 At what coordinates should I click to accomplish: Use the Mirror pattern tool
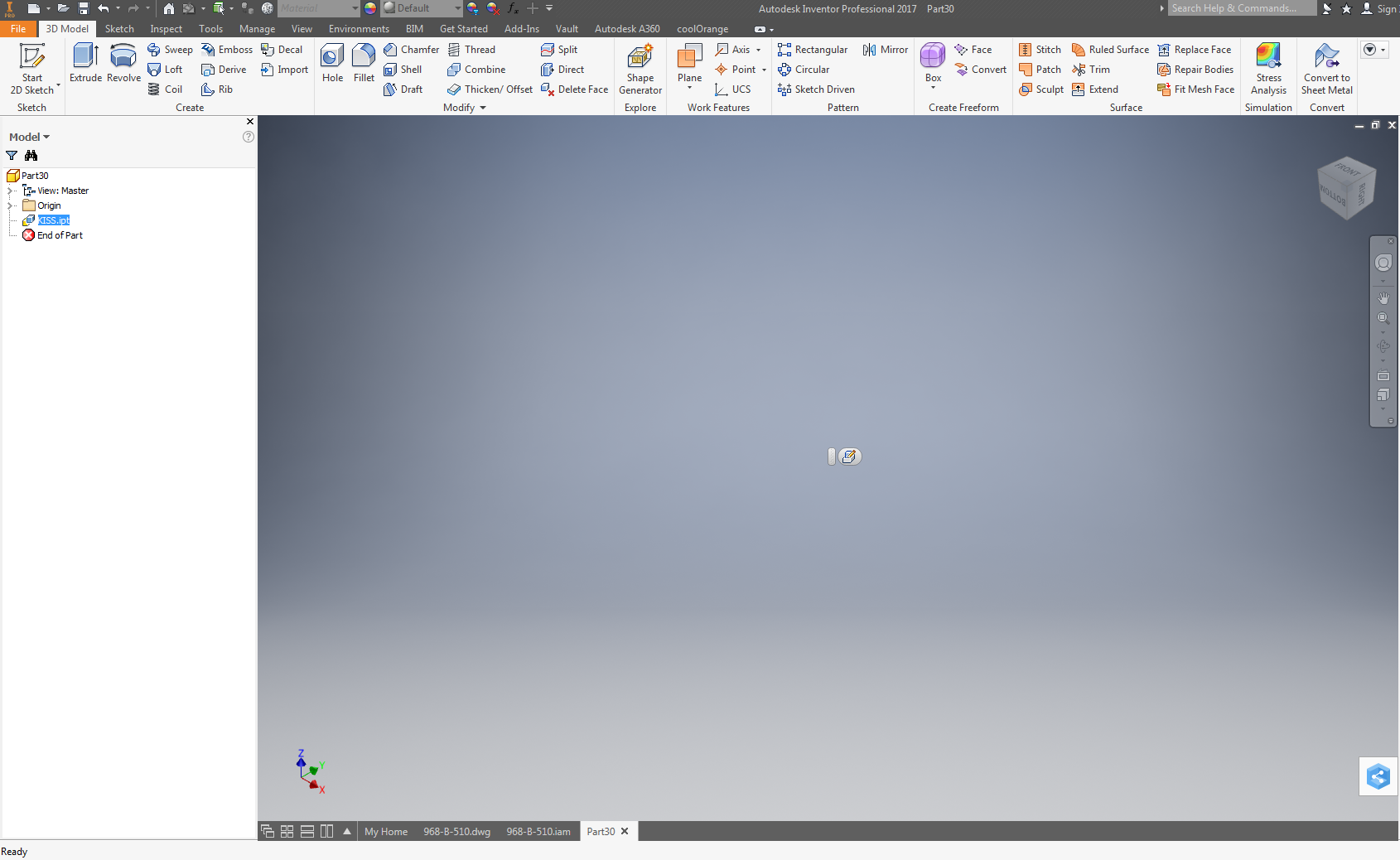(x=886, y=50)
